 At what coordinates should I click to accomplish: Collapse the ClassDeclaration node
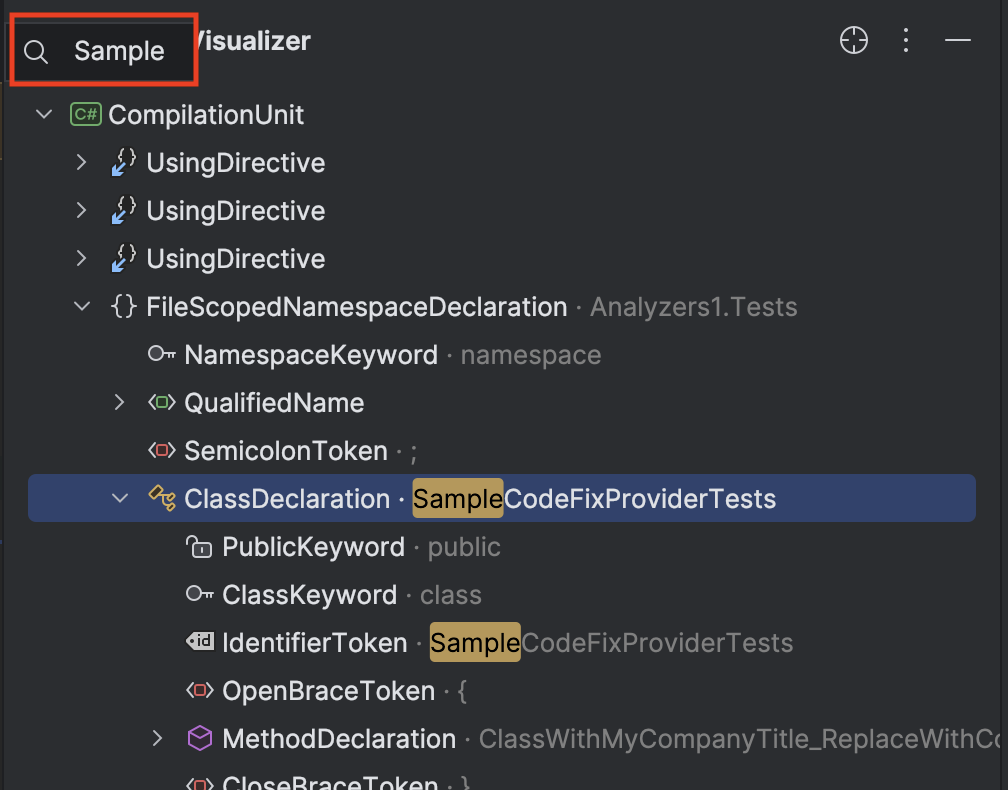[120, 498]
